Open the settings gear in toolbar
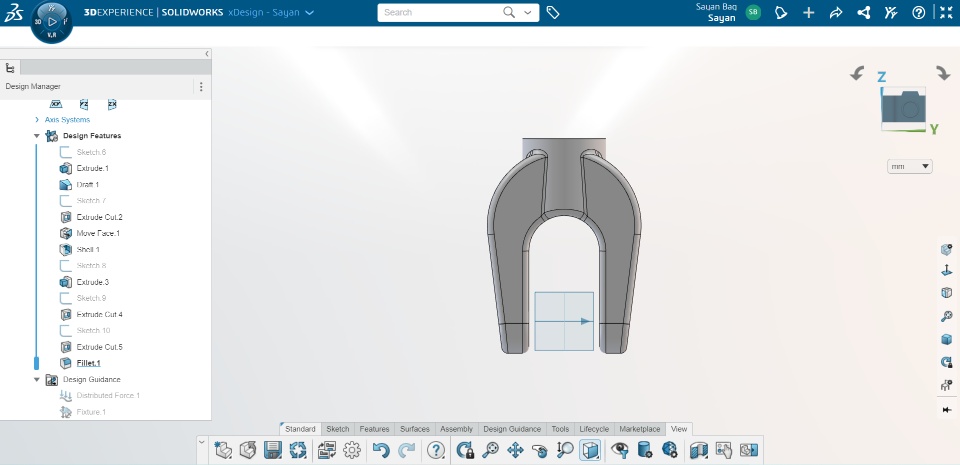960x465 pixels. coord(352,451)
